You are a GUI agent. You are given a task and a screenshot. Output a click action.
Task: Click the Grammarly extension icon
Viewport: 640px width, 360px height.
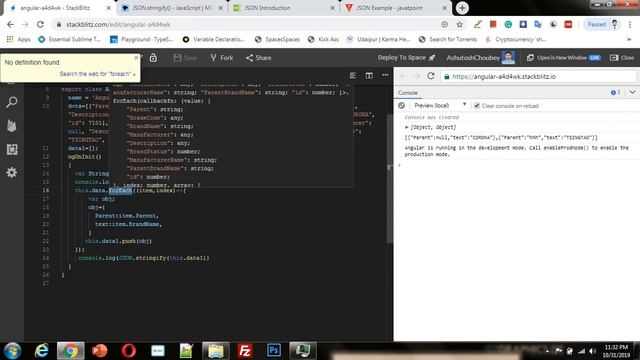[508, 24]
